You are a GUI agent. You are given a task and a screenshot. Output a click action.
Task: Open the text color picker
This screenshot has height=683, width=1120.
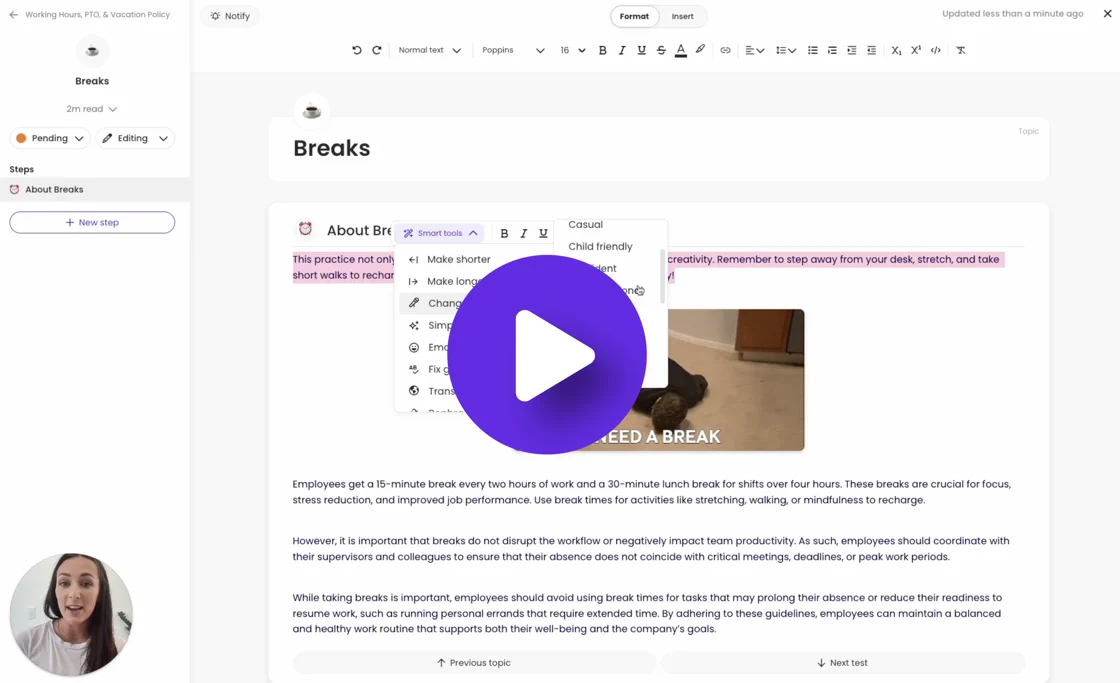tap(681, 50)
